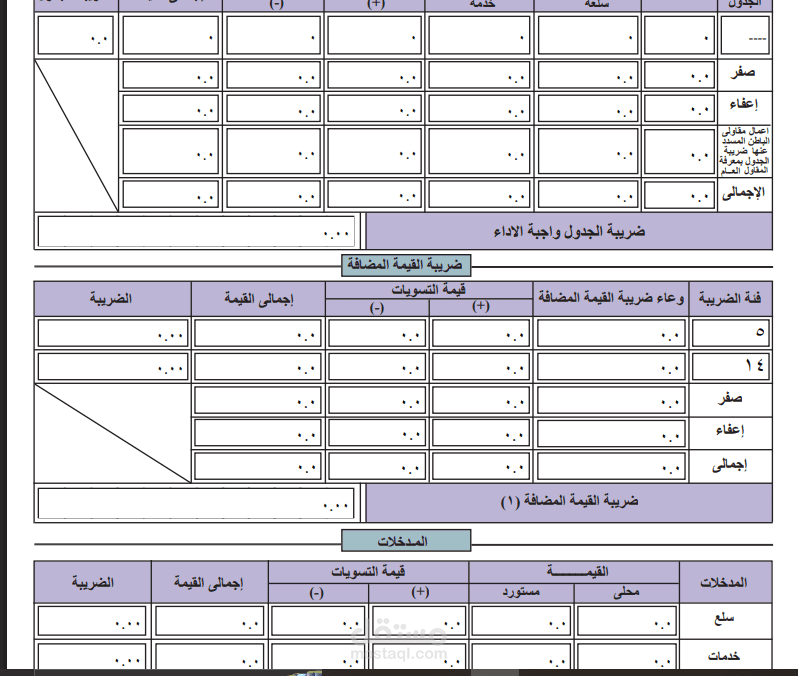Click the (+) field in the schedule الإجمالى row
Image resolution: width=798 pixels, height=676 pixels.
tap(375, 194)
